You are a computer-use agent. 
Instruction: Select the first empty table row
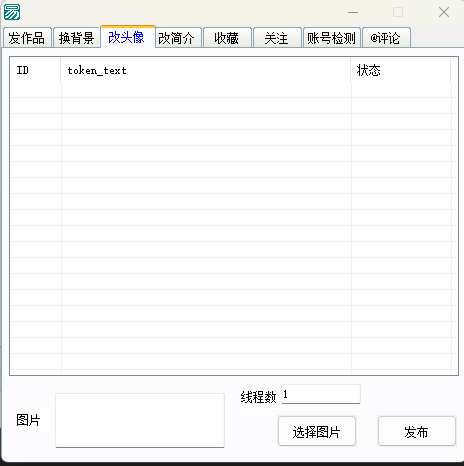coord(234,90)
